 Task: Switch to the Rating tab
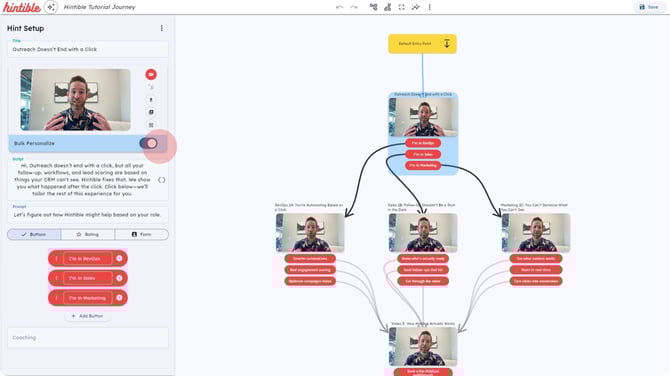(x=88, y=235)
